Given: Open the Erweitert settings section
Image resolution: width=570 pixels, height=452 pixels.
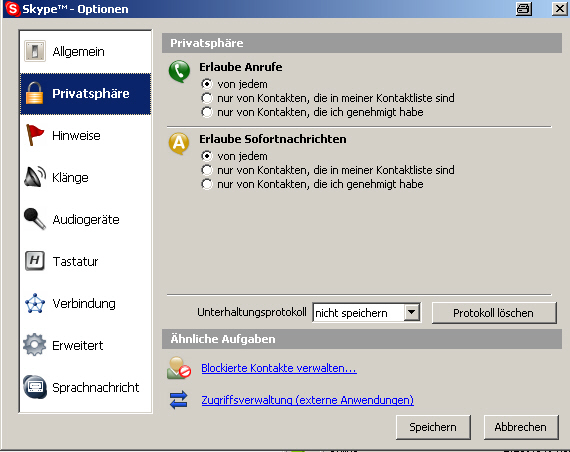Looking at the screenshot, I should (85, 345).
